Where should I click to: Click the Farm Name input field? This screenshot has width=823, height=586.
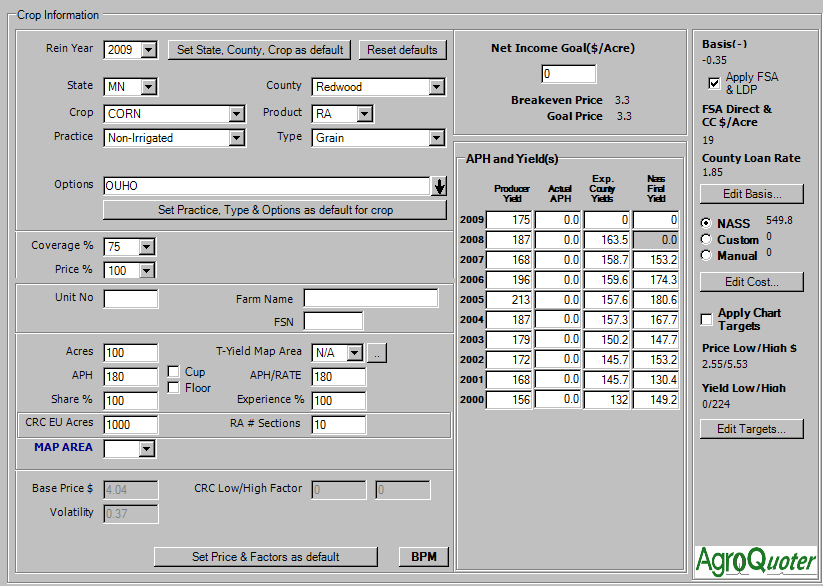[371, 298]
